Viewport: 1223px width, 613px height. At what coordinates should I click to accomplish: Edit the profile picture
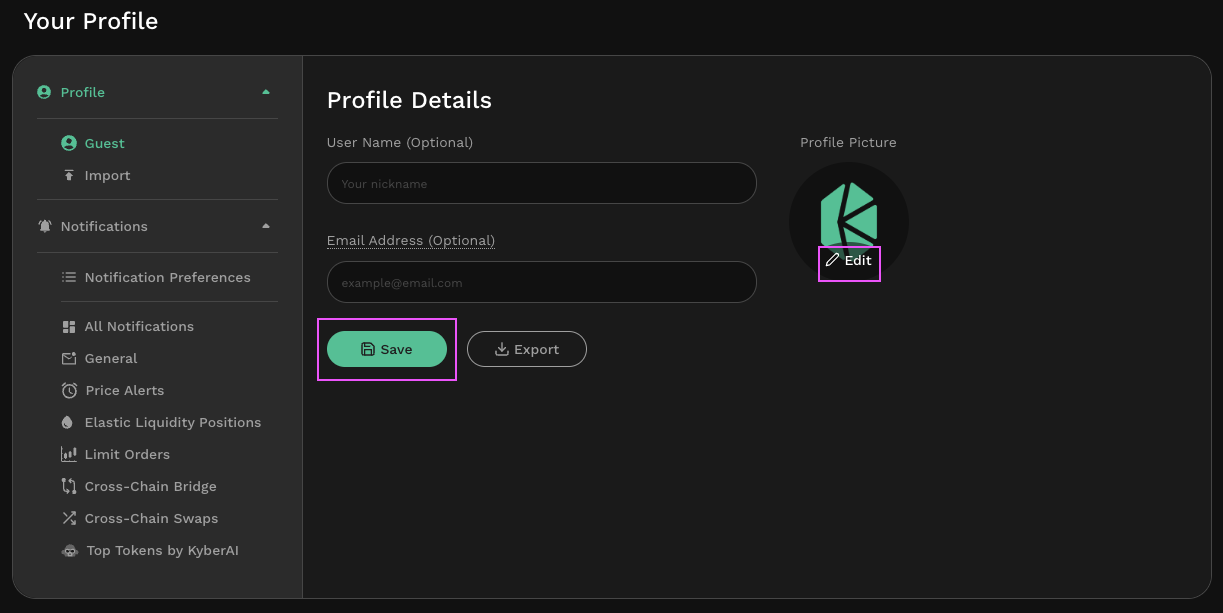[849, 261]
